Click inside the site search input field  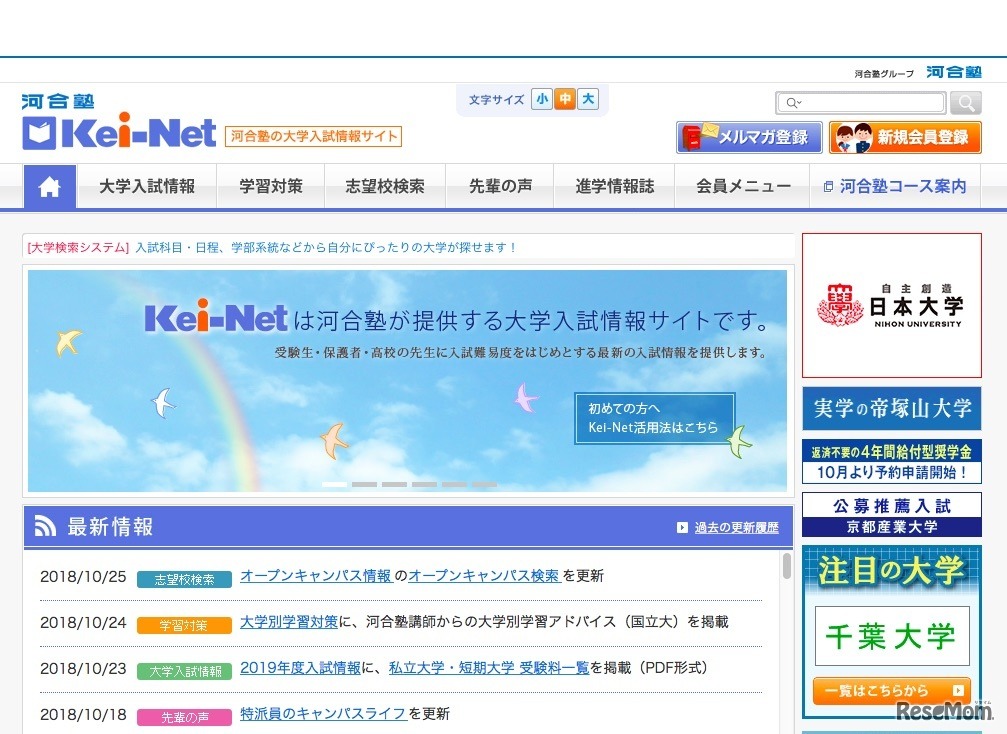[870, 102]
